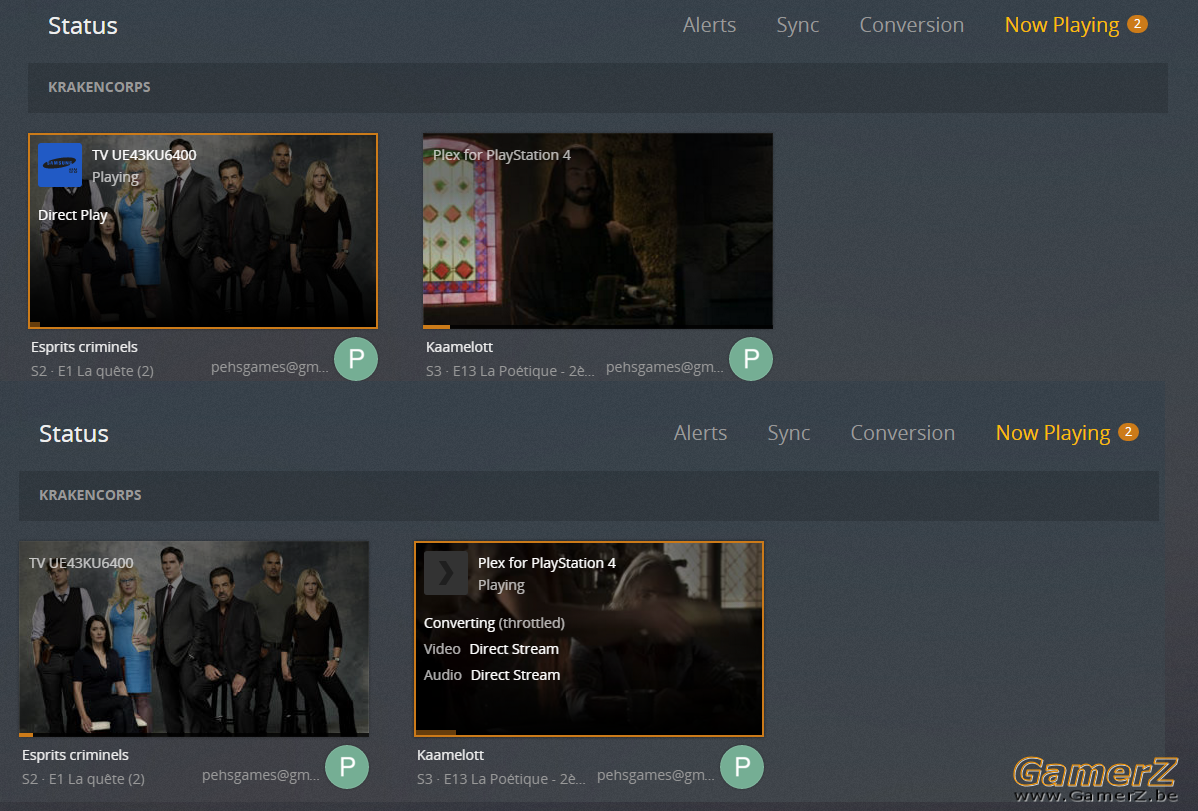Click the Status heading in the lower panel

tap(73, 434)
